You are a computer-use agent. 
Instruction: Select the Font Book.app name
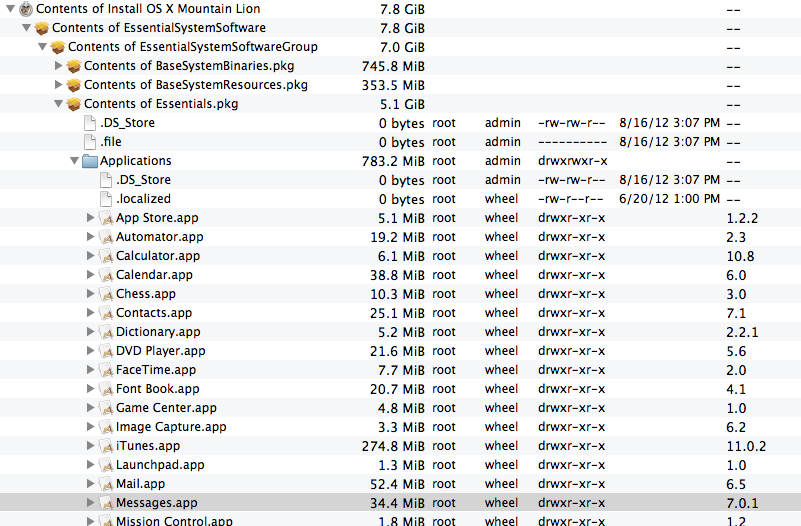pos(157,389)
